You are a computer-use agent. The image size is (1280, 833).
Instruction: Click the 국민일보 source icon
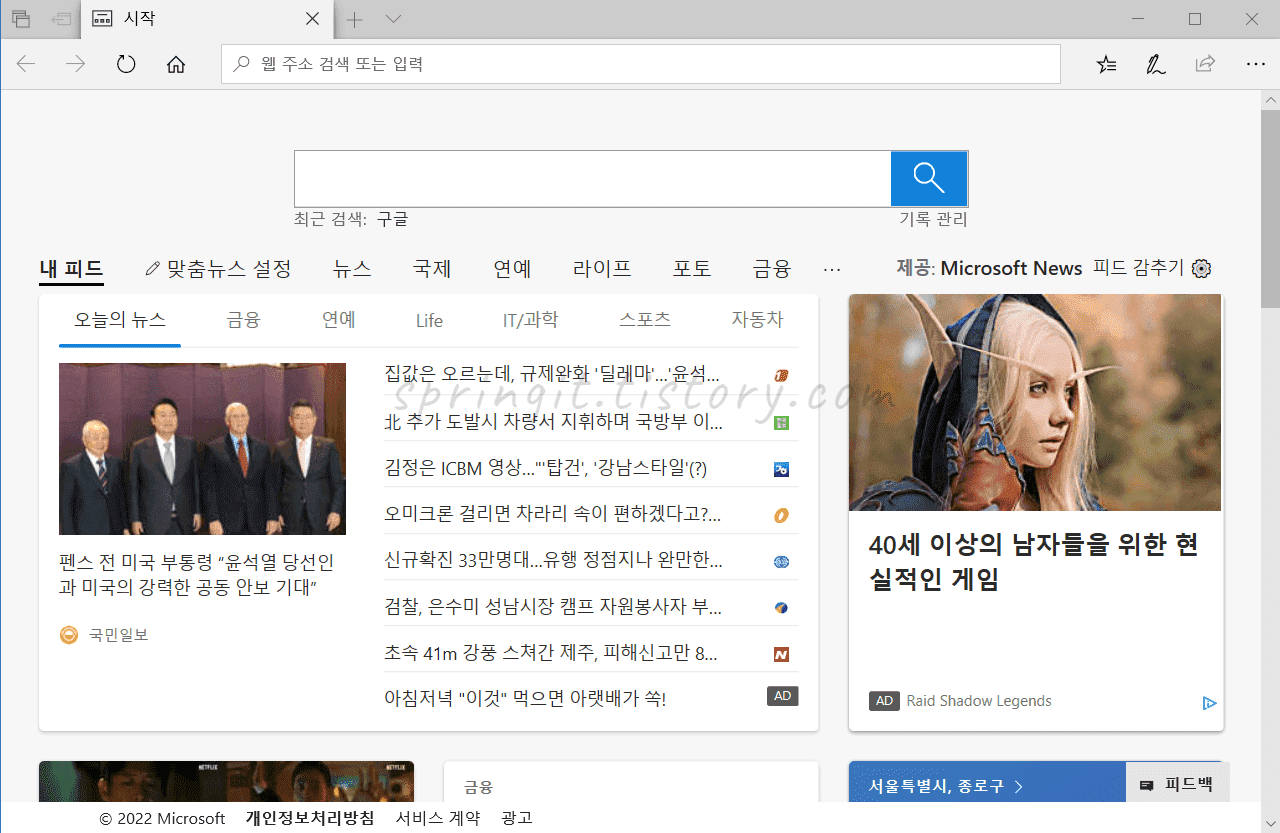(x=69, y=634)
